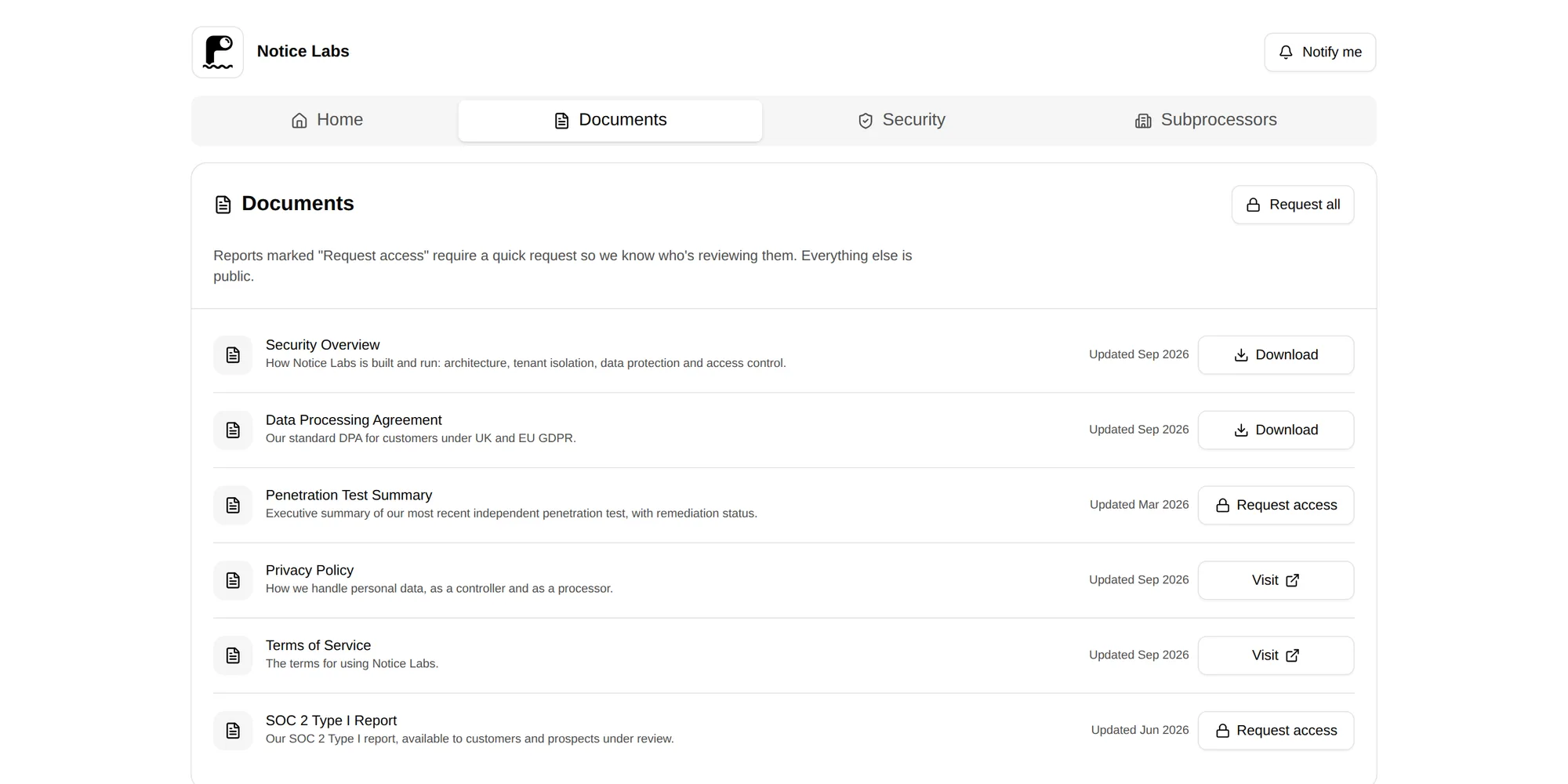1568x784 pixels.
Task: Visit the Privacy Policy page
Action: pos(1276,580)
